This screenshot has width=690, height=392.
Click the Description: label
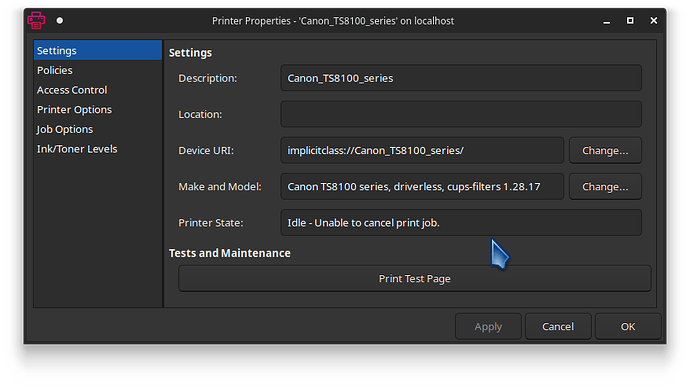(x=208, y=78)
